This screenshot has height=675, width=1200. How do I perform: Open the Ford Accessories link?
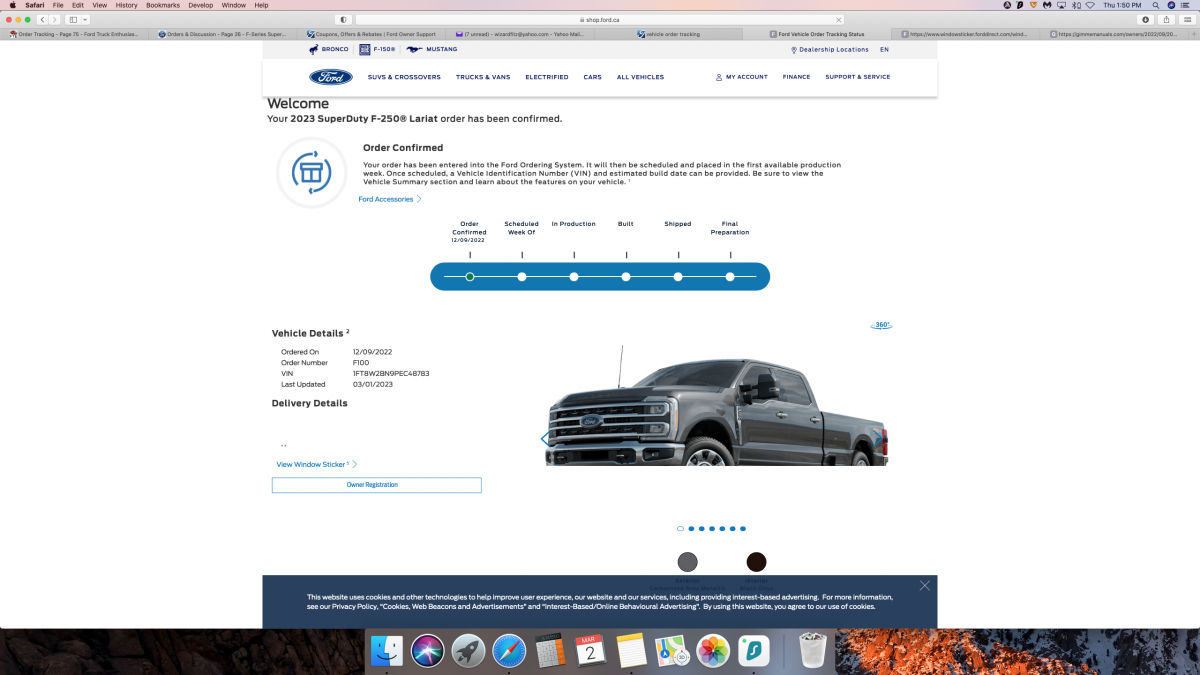point(390,199)
